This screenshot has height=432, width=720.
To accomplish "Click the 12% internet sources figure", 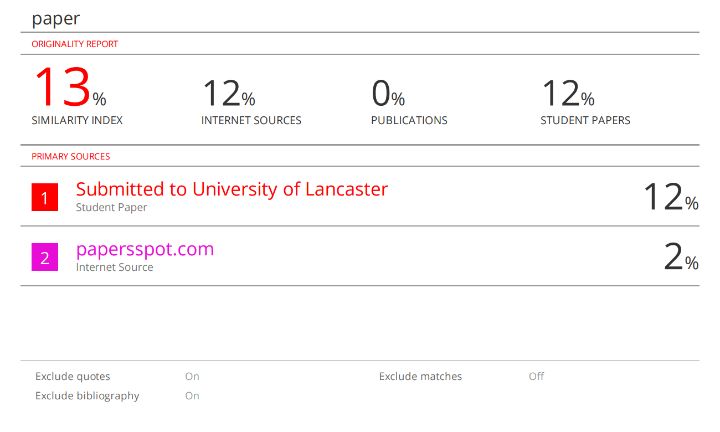I will 229,93.
